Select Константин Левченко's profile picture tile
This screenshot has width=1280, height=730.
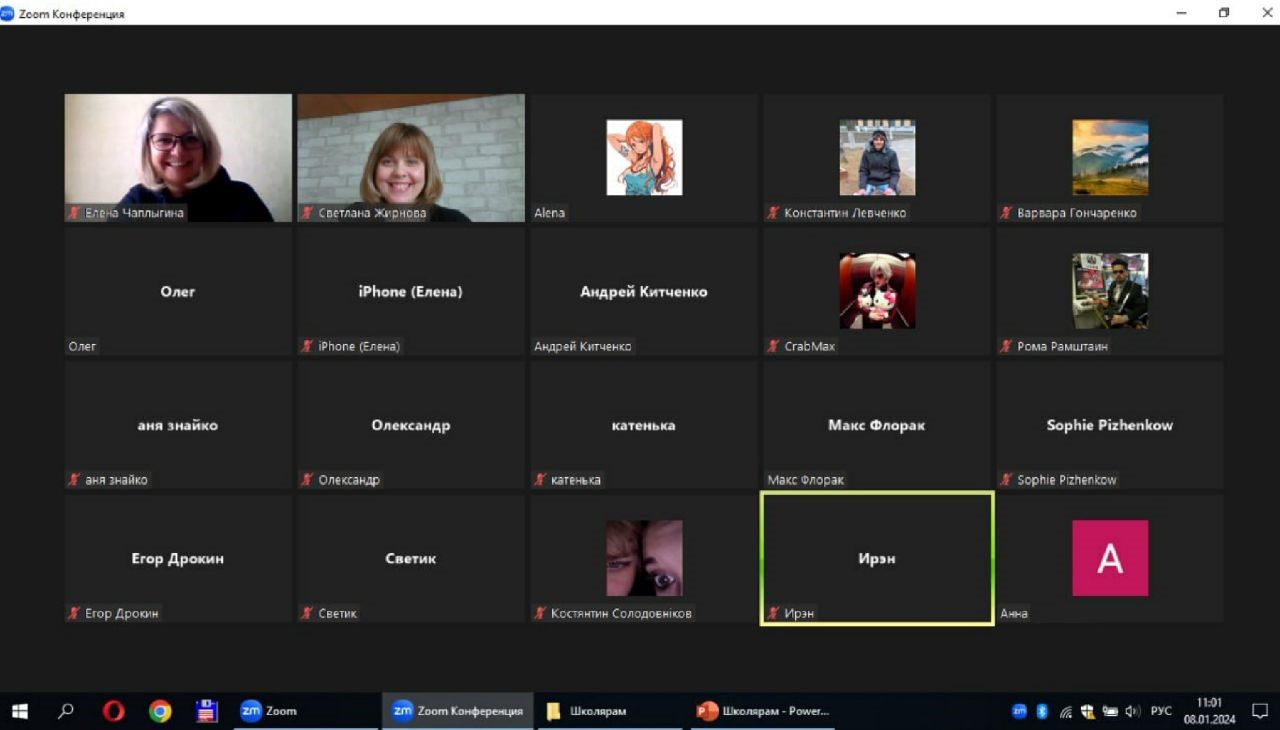tap(877, 157)
